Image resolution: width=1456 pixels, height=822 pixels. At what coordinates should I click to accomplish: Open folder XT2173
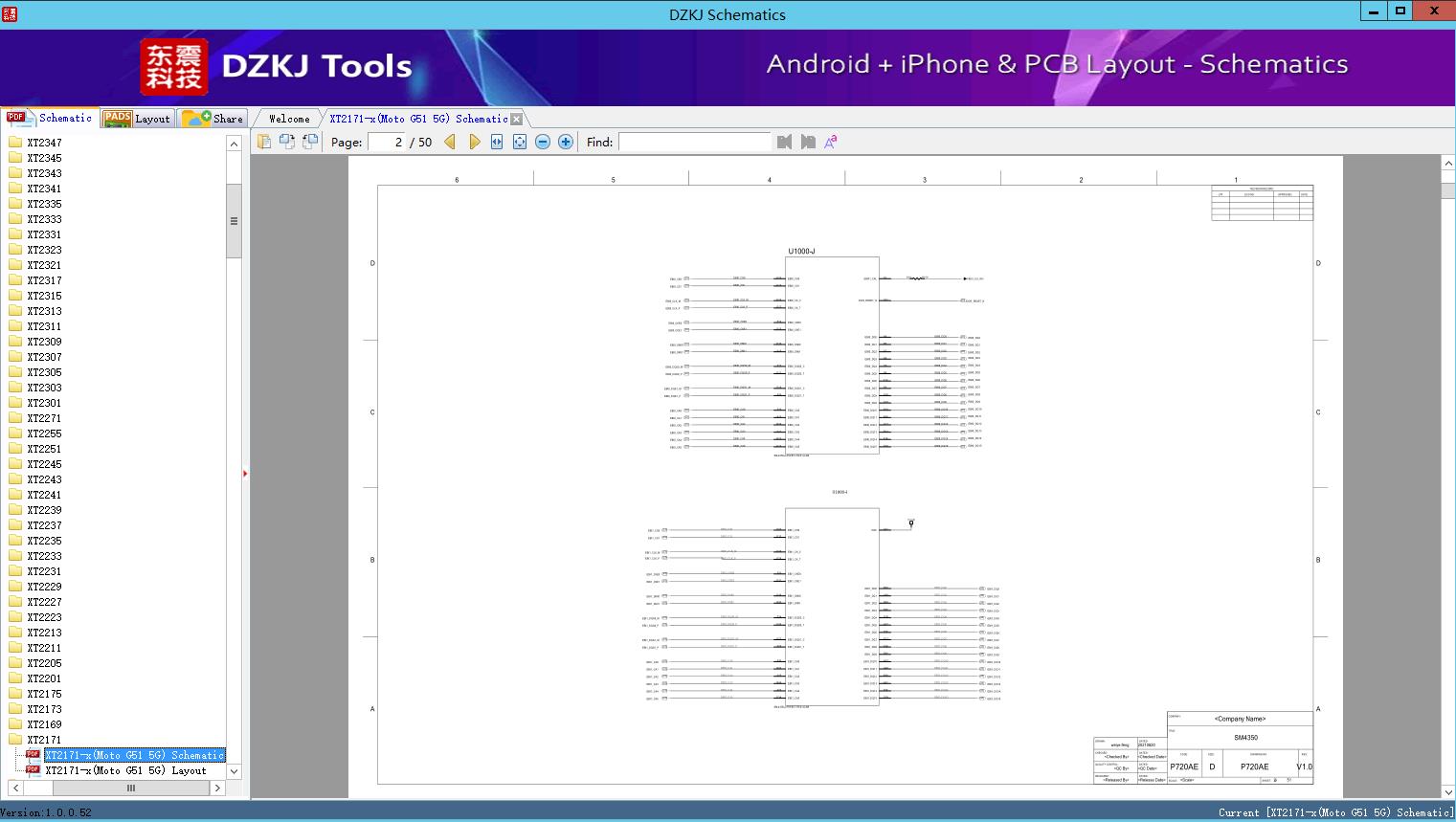pyautogui.click(x=44, y=709)
